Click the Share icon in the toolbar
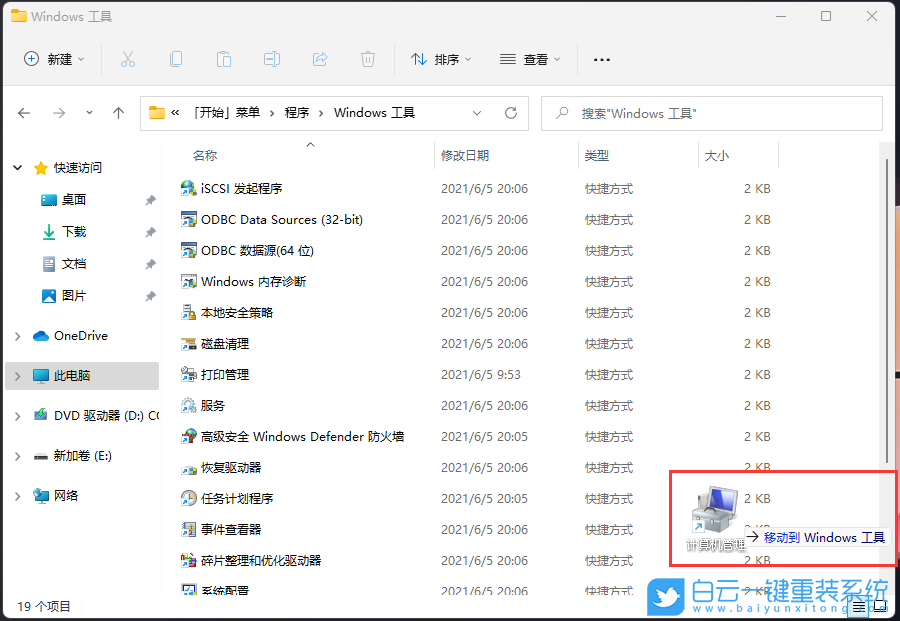The width and height of the screenshot is (900, 621). (x=319, y=59)
